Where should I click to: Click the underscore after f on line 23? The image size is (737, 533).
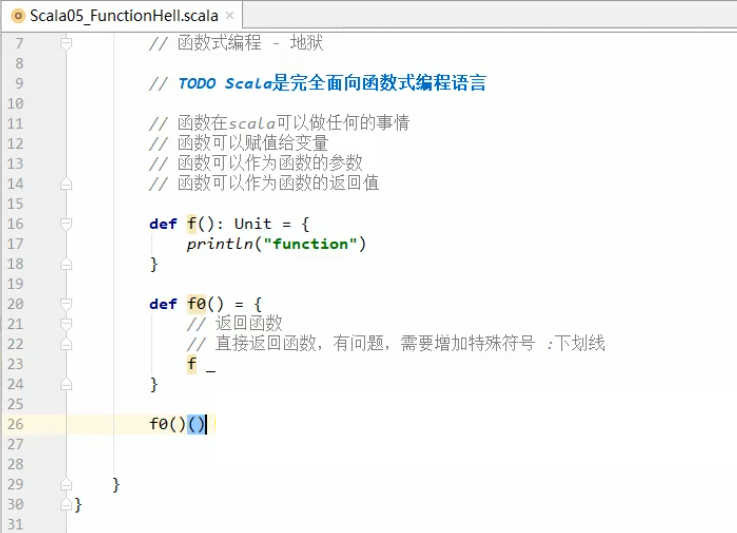[x=211, y=370]
